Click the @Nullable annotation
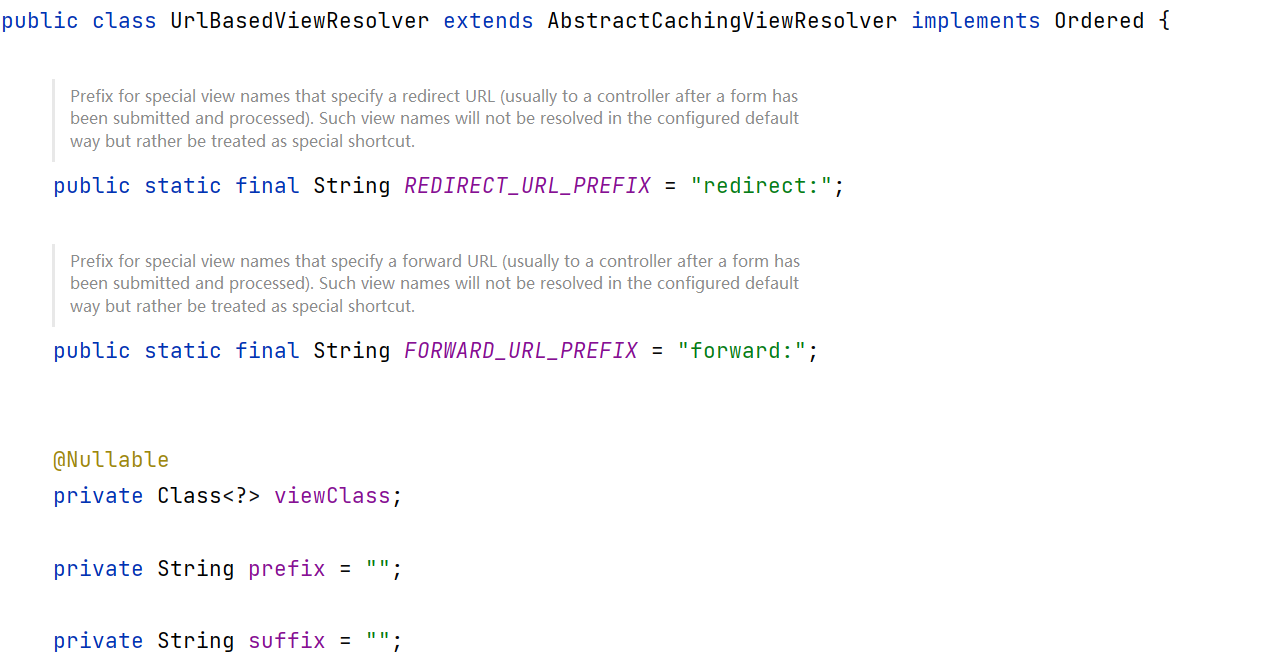The width and height of the screenshot is (1271, 667). [111, 460]
